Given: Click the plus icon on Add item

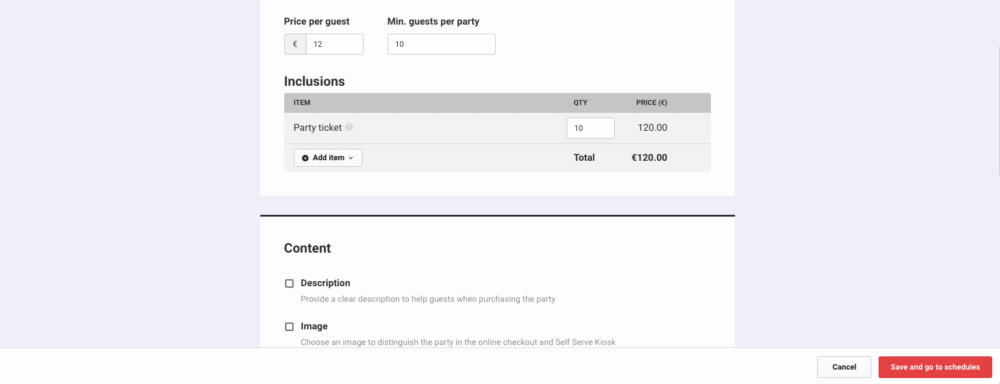Looking at the screenshot, I should click(305, 158).
